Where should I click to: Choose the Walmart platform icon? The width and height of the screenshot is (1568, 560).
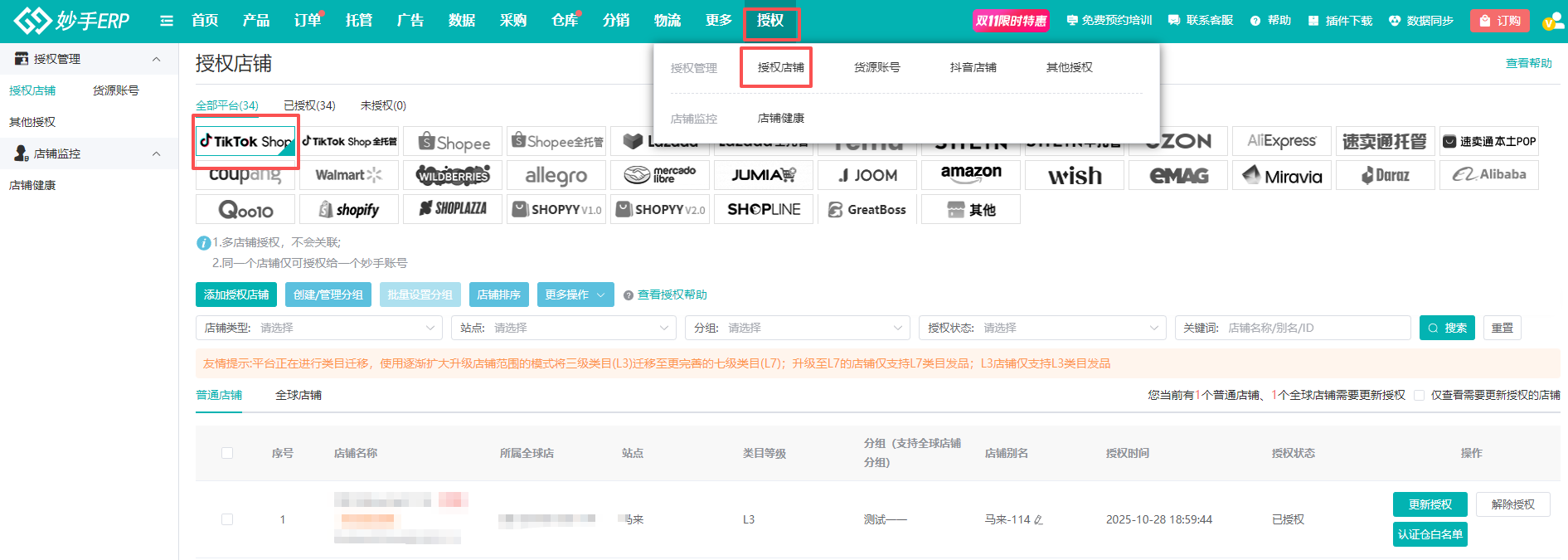pos(348,175)
